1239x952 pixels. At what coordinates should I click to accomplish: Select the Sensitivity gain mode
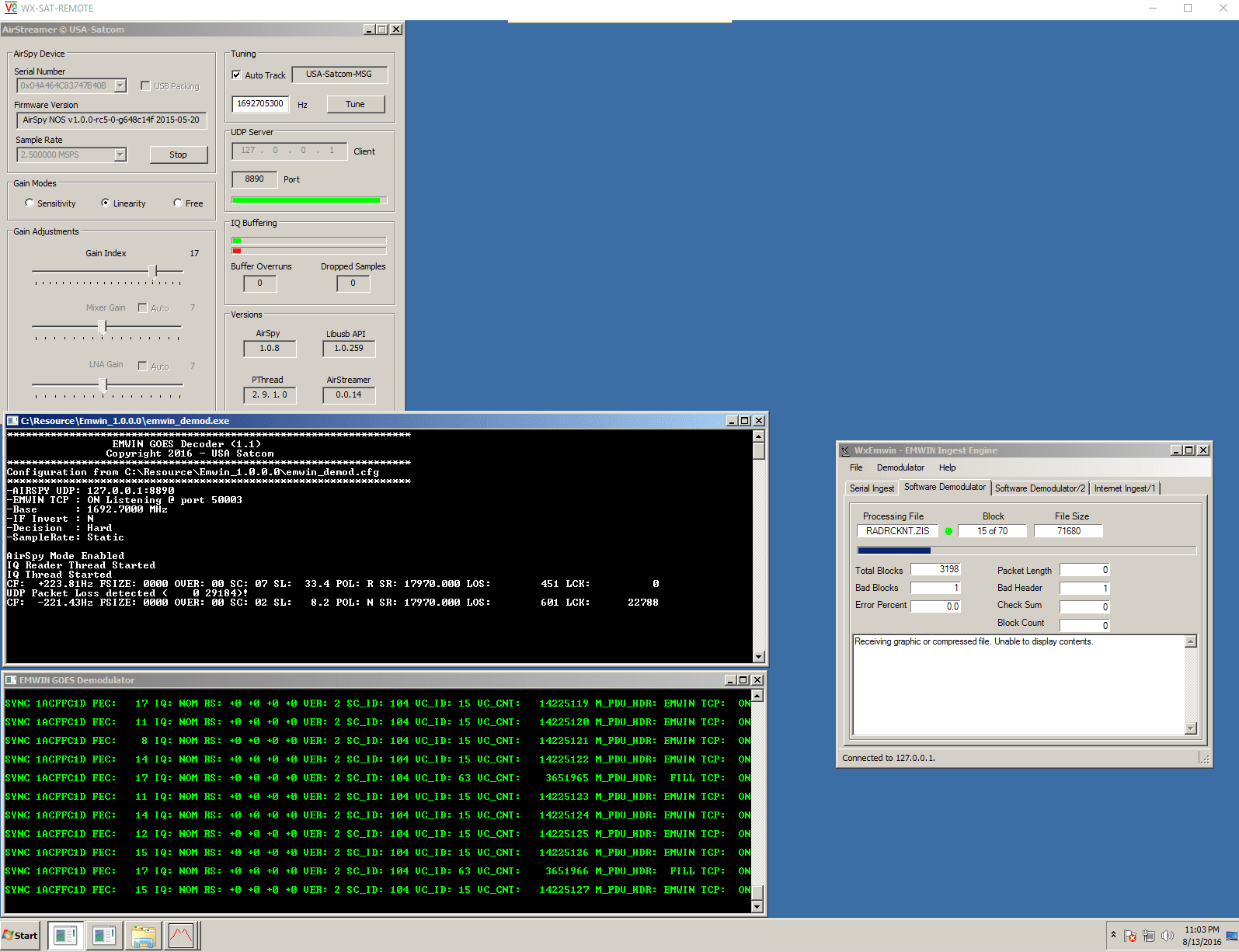[x=30, y=203]
